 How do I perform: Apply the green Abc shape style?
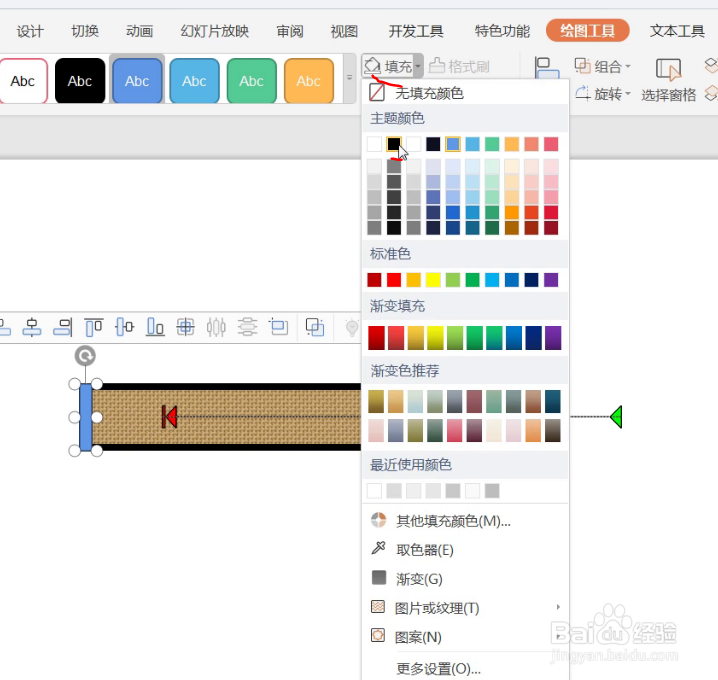click(251, 81)
